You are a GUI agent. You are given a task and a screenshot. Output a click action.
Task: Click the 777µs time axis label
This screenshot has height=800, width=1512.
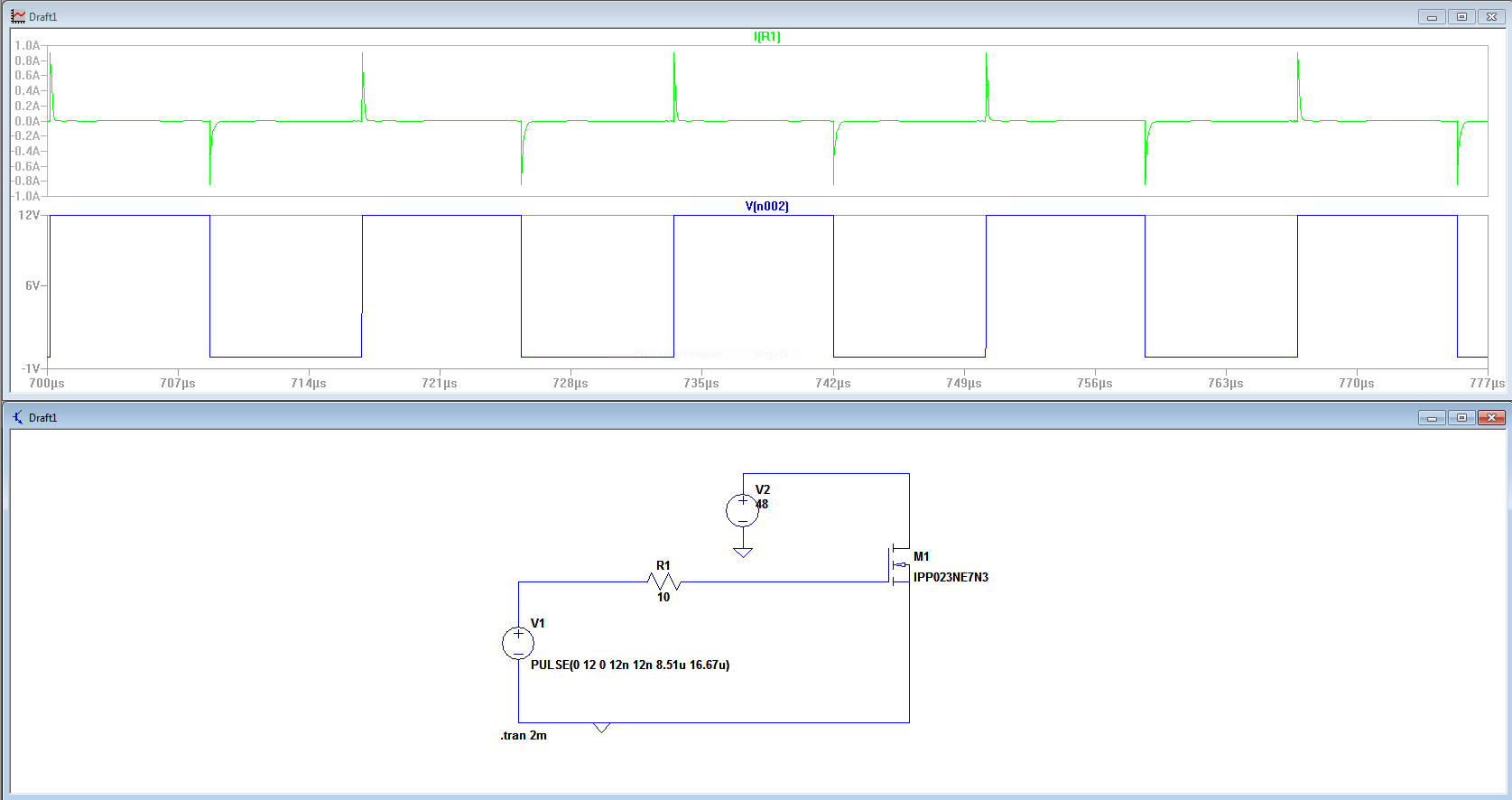tap(1487, 384)
